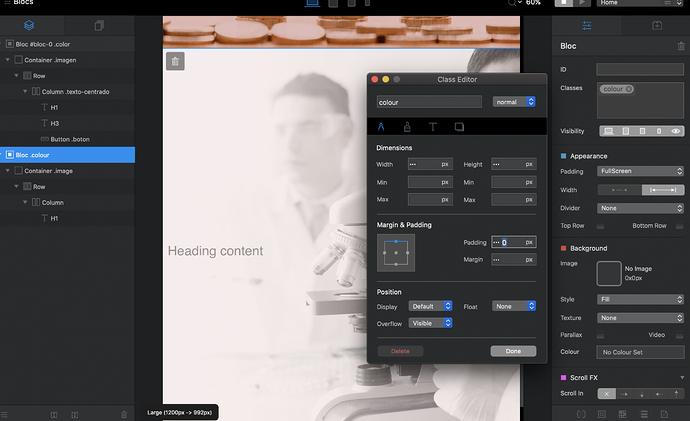Image resolution: width=690 pixels, height=421 pixels.
Task: Open the Padding dropdown showing FullScreen
Action: (641, 171)
